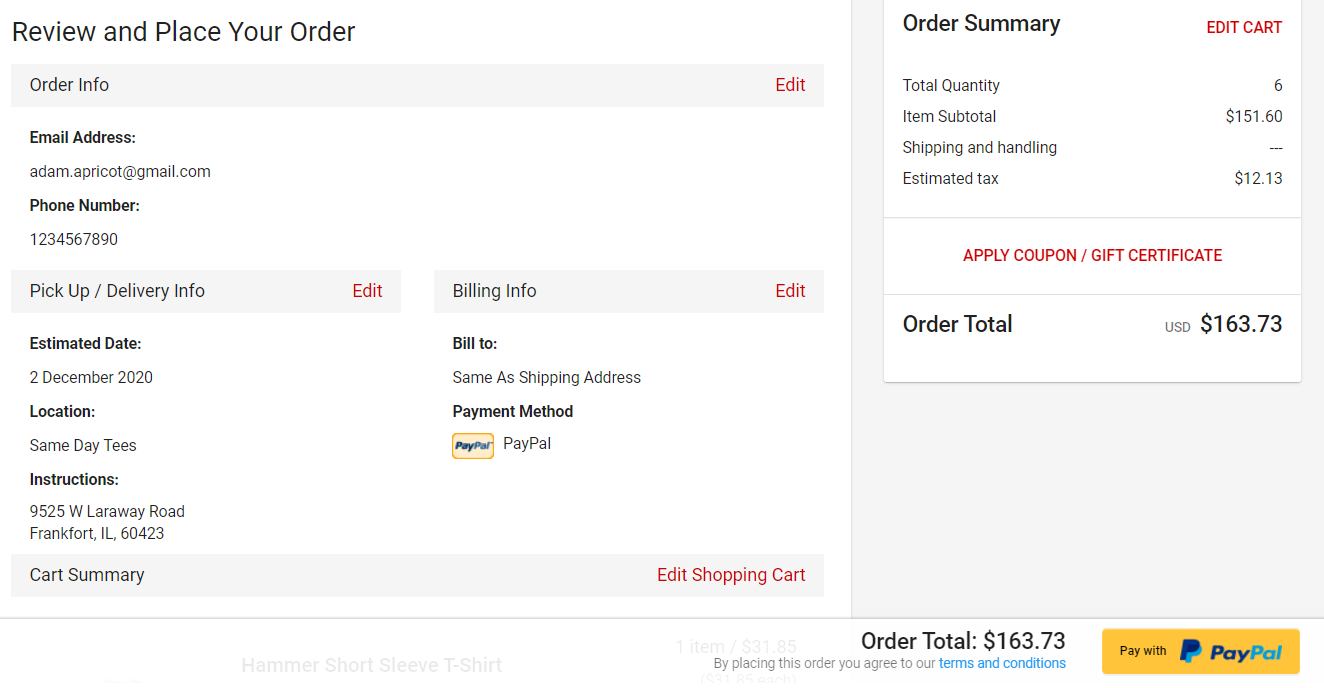Image resolution: width=1324 pixels, height=688 pixels.
Task: Click the 9525 W Laraway Road address
Action: coord(107,511)
